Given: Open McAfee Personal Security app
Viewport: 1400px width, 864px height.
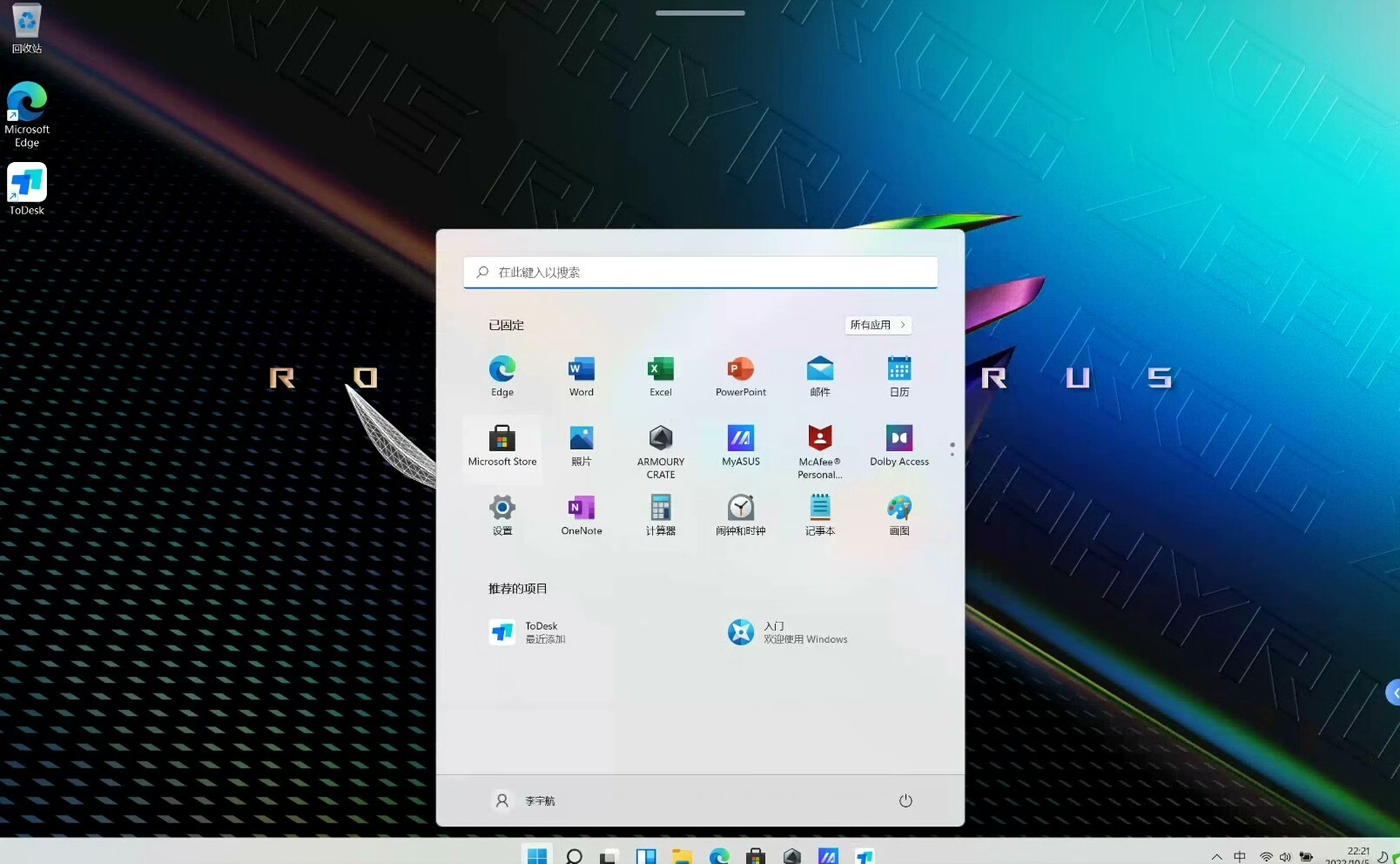Looking at the screenshot, I should (819, 447).
